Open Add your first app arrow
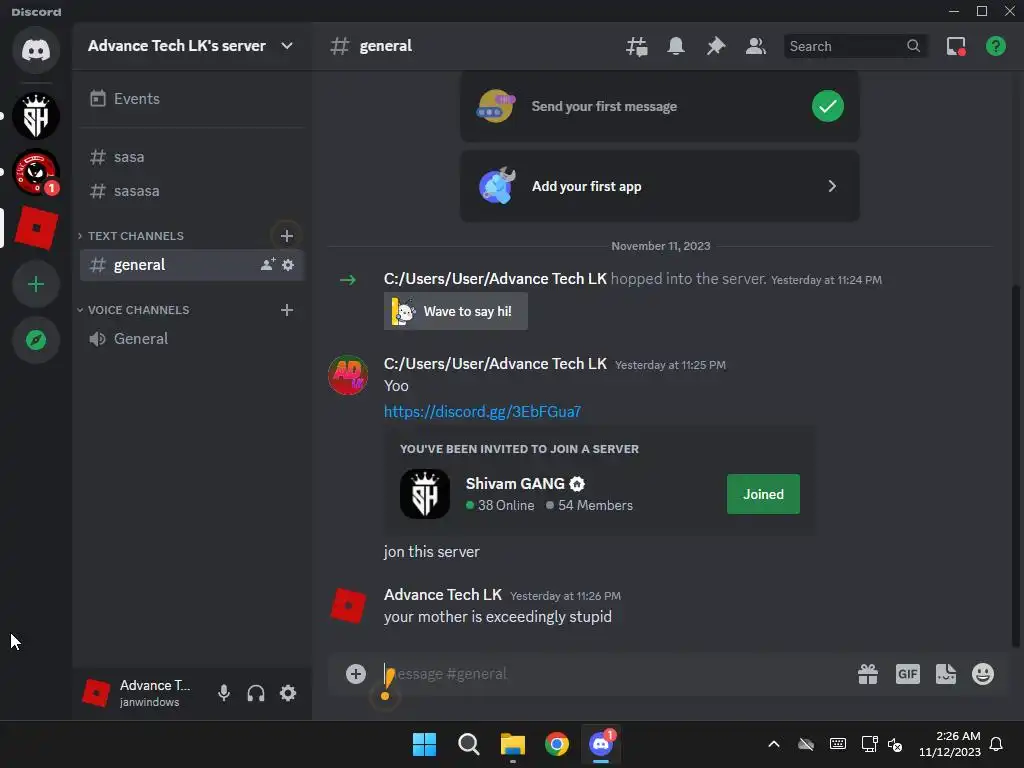 pos(832,186)
